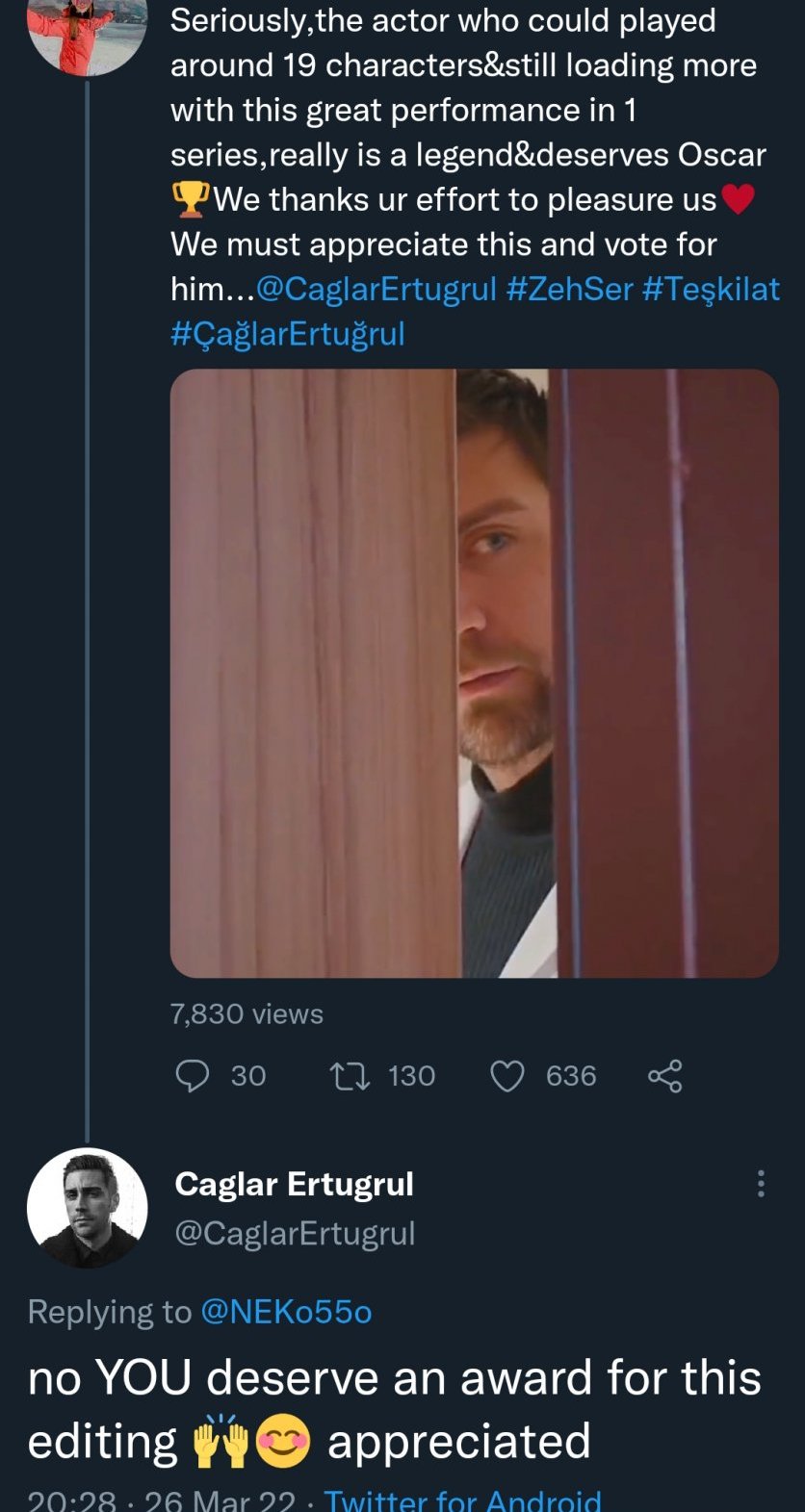The height and width of the screenshot is (1512, 805).
Task: Open the original poster's avatar at top
Action: 88,34
